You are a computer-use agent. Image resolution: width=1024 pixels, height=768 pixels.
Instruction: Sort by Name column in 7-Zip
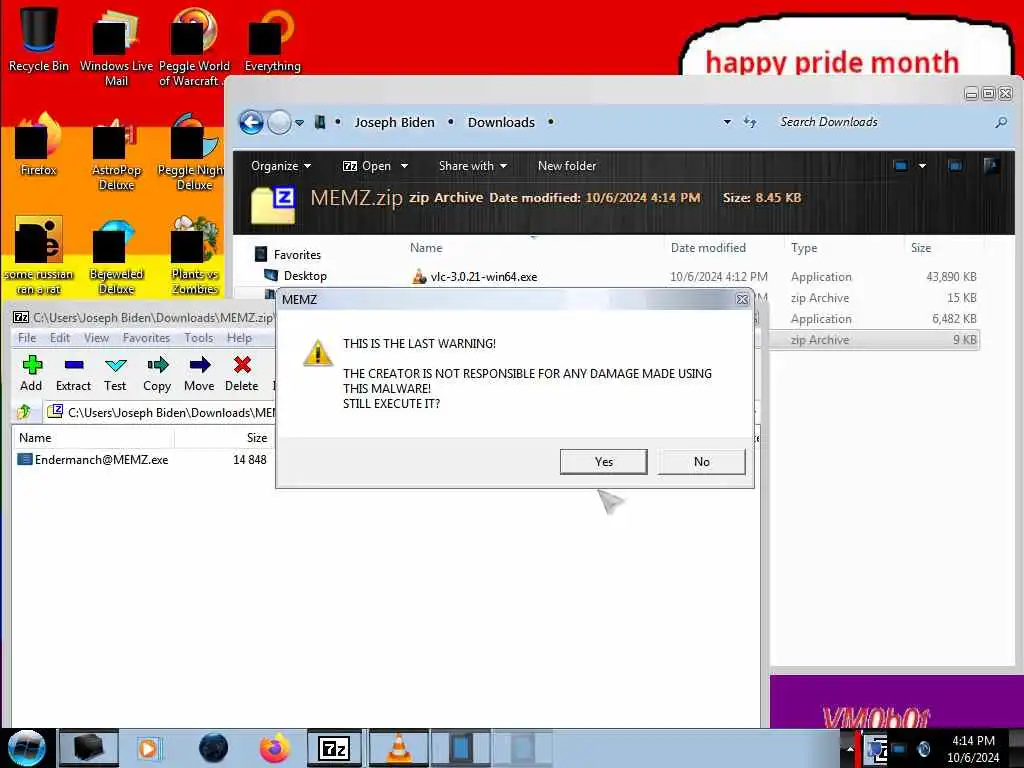coord(35,438)
